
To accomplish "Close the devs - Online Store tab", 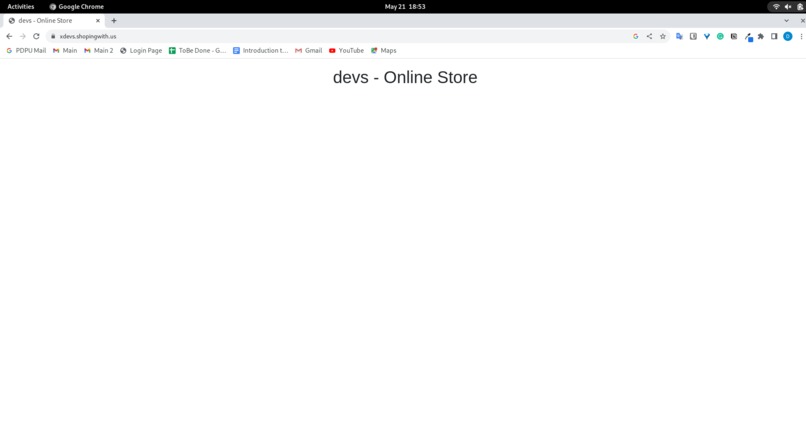I will pyautogui.click(x=98, y=21).
